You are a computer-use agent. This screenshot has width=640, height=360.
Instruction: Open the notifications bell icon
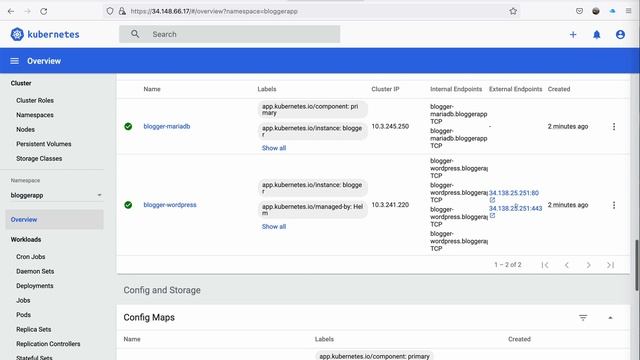click(597, 35)
